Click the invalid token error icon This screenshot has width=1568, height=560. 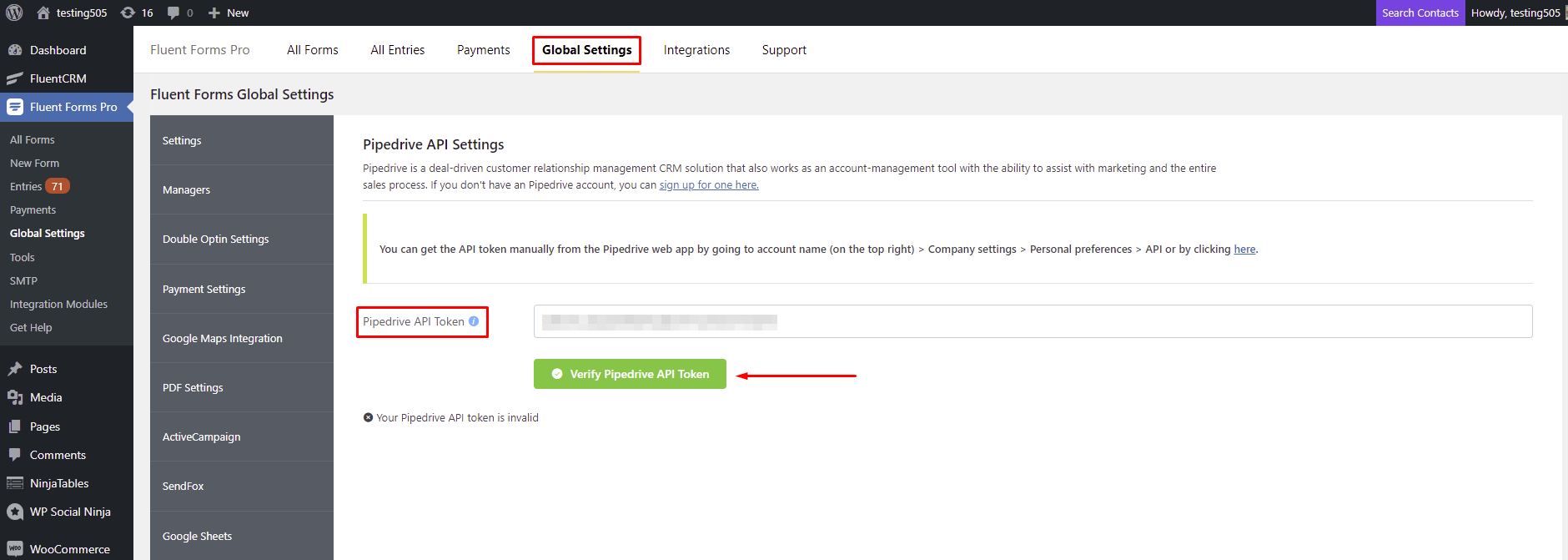pyautogui.click(x=368, y=417)
